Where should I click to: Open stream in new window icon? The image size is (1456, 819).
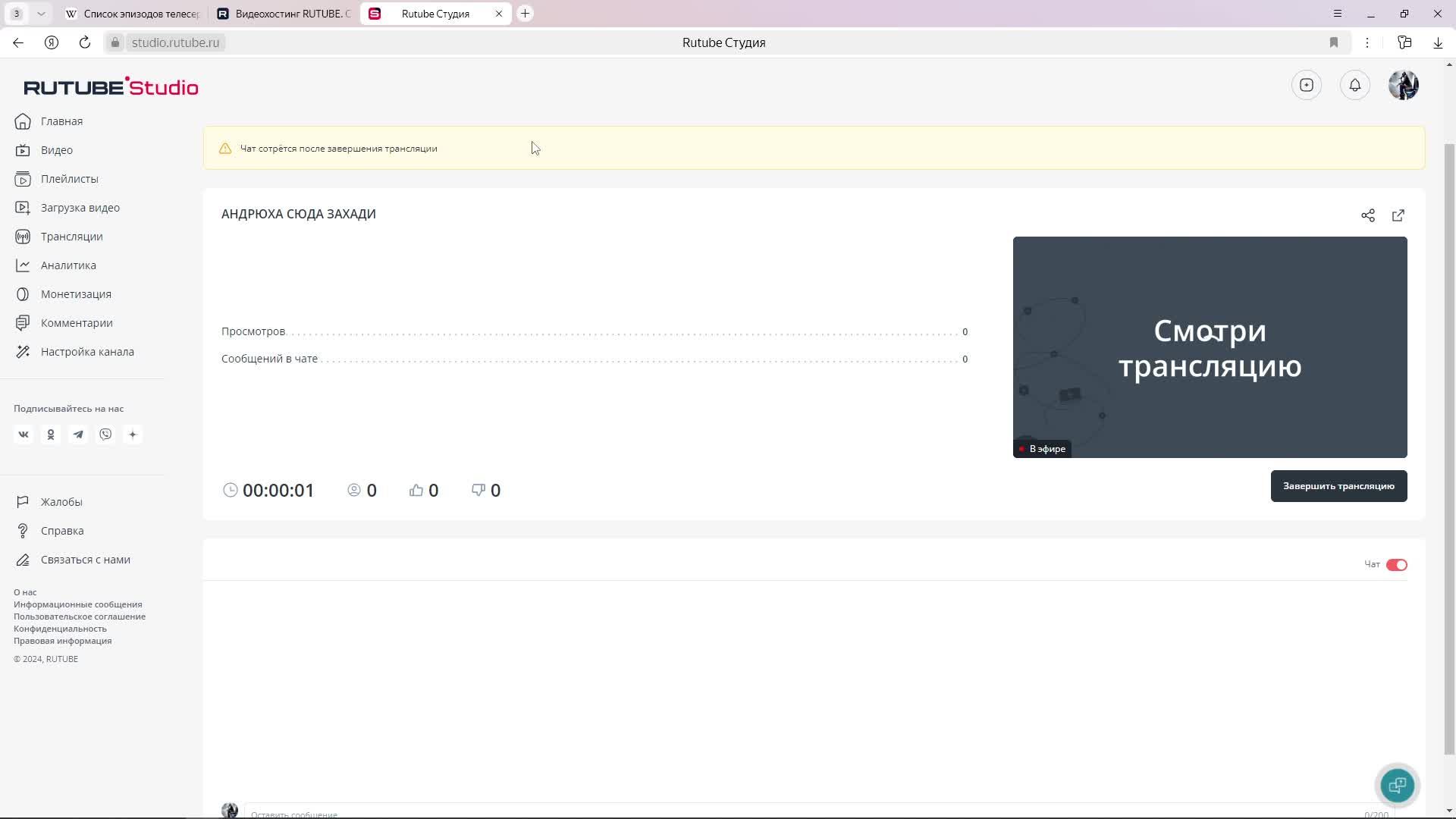(x=1398, y=215)
